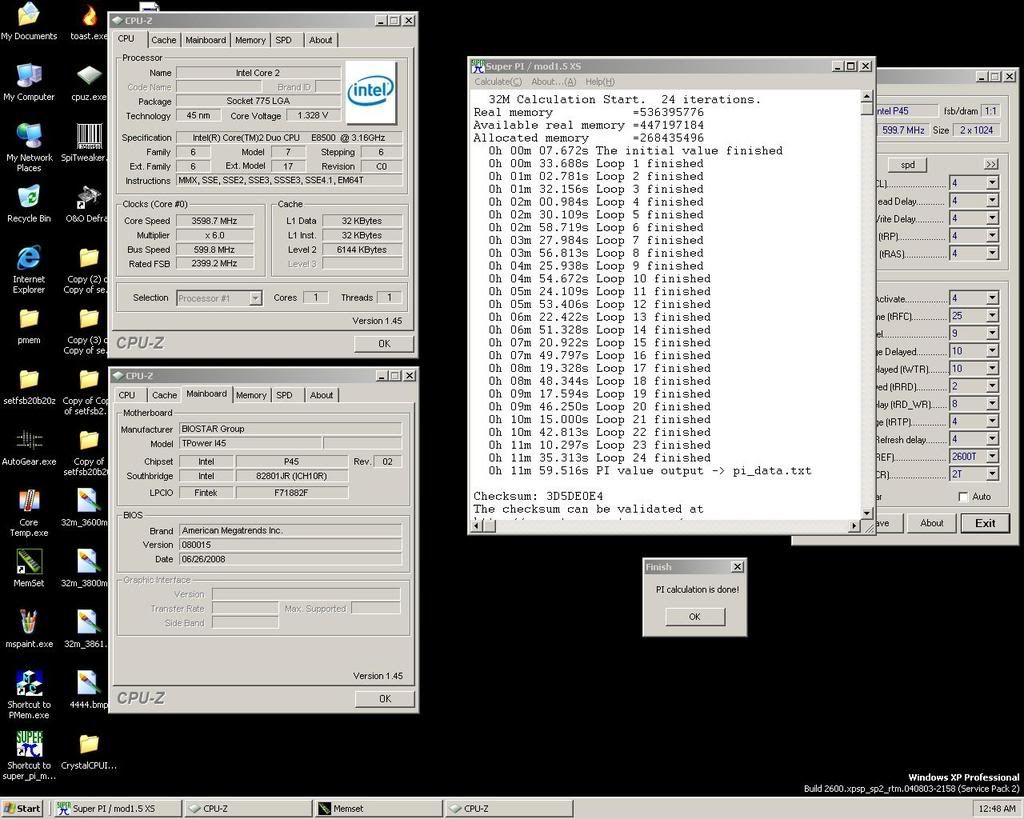1024x819 pixels.
Task: Open the tRP dropdown in MemSet
Action: [x=992, y=235]
